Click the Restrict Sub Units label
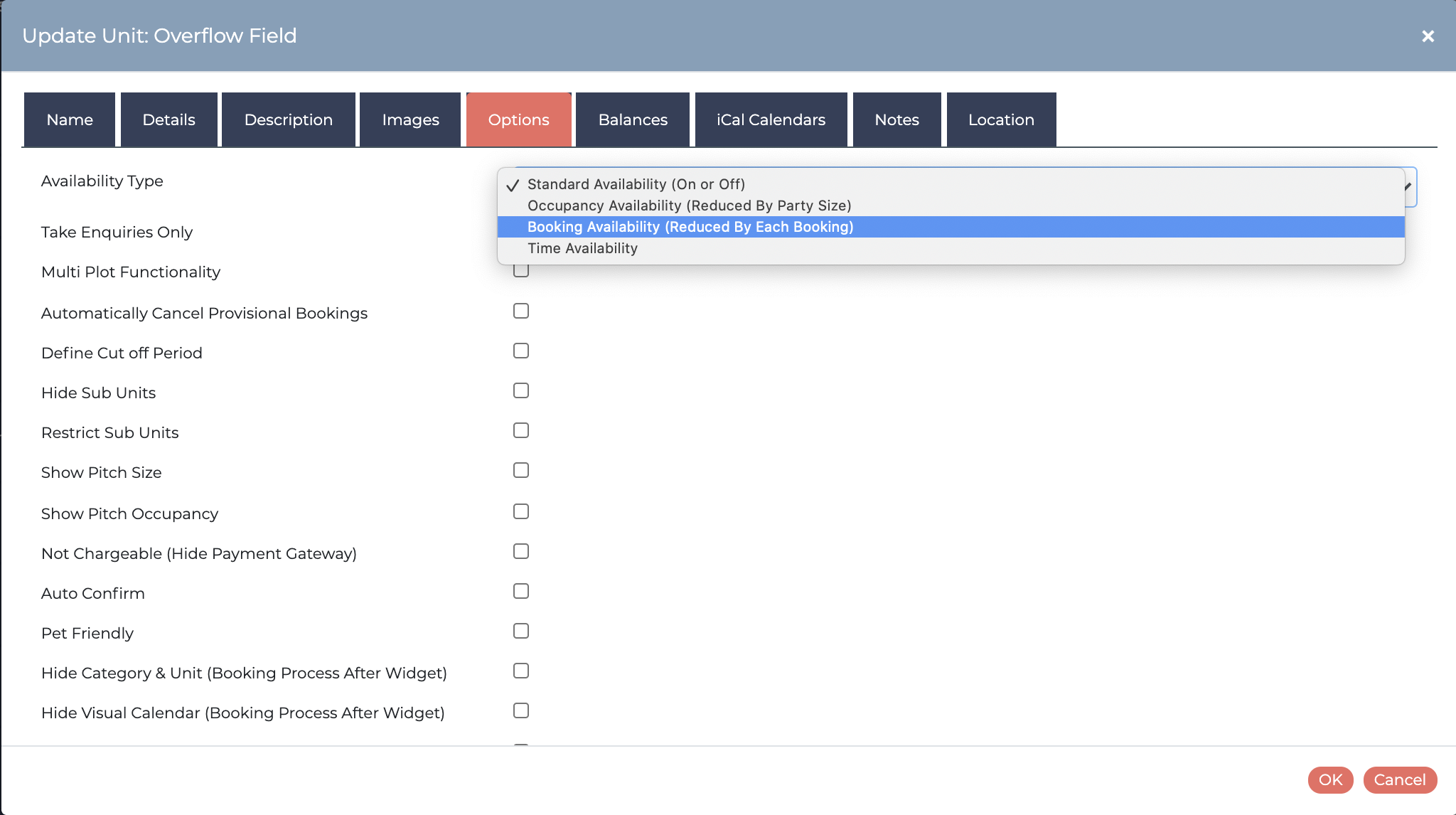This screenshot has height=815, width=1456. (x=109, y=432)
